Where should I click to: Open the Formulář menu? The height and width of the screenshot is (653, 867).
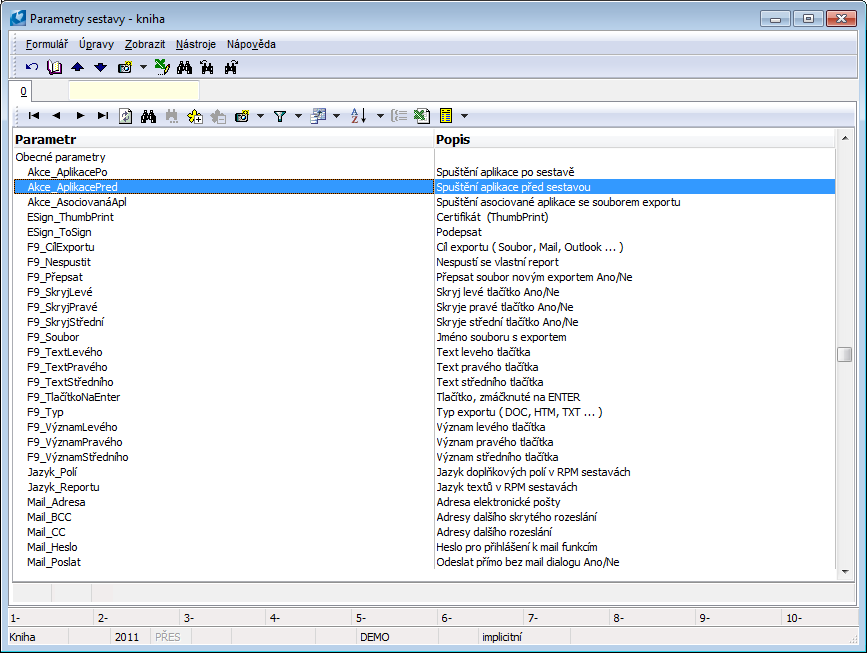pyautogui.click(x=46, y=44)
